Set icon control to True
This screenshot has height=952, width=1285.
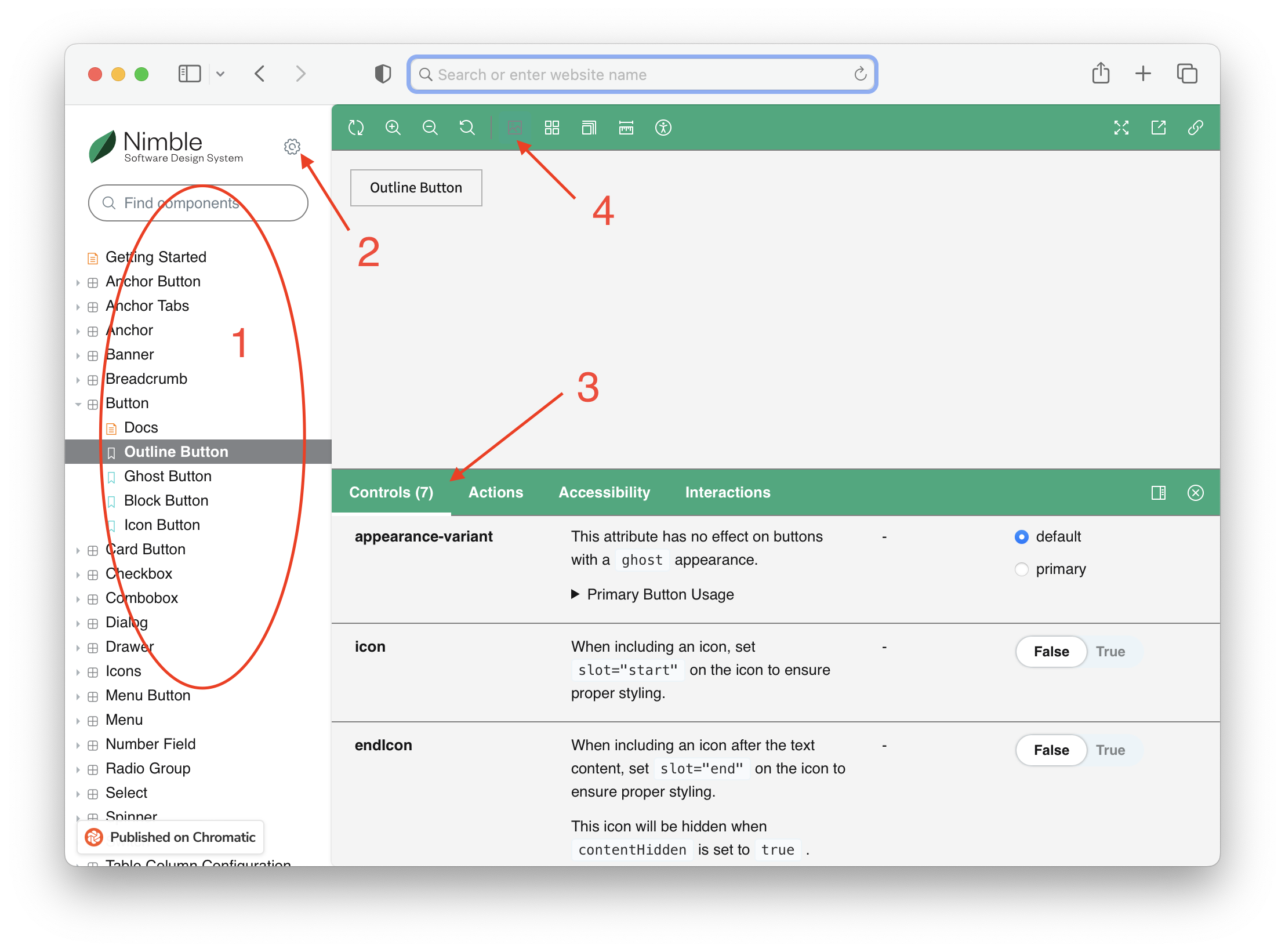(x=1110, y=652)
